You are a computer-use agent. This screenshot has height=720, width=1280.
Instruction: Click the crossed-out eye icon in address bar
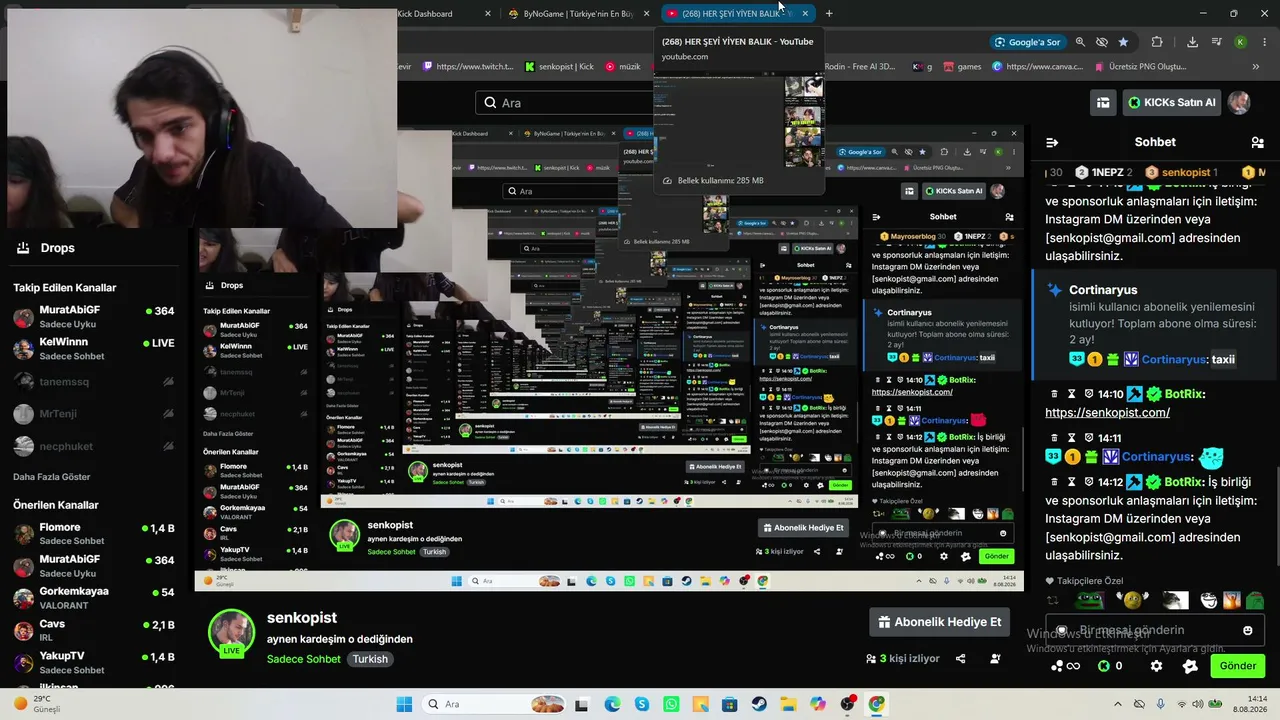[x=1102, y=42]
